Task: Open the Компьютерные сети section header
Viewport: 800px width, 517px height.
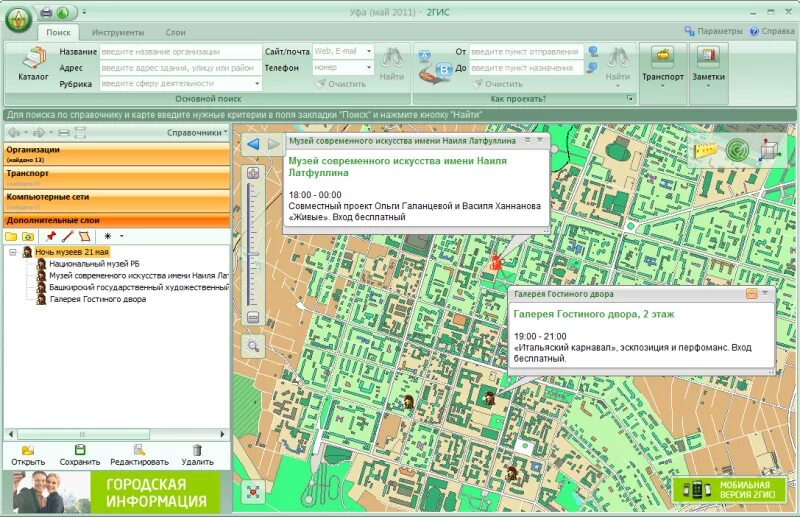Action: [117, 201]
